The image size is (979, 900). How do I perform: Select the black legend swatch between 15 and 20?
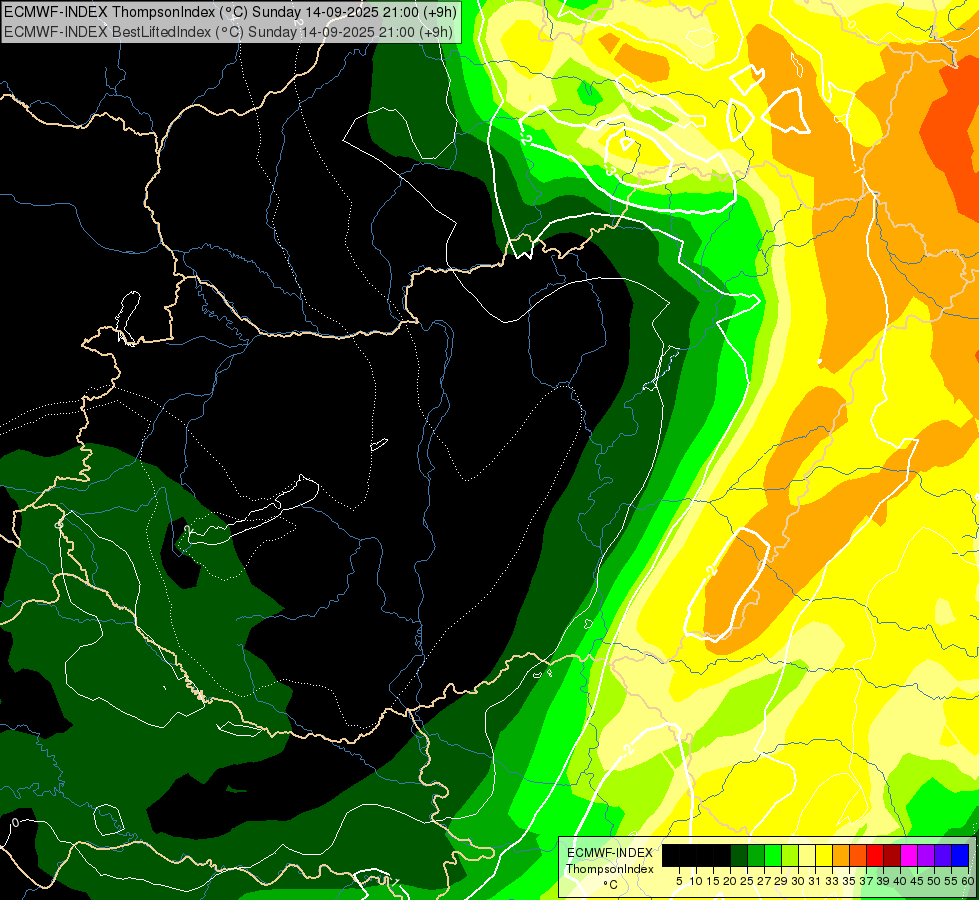point(722,855)
